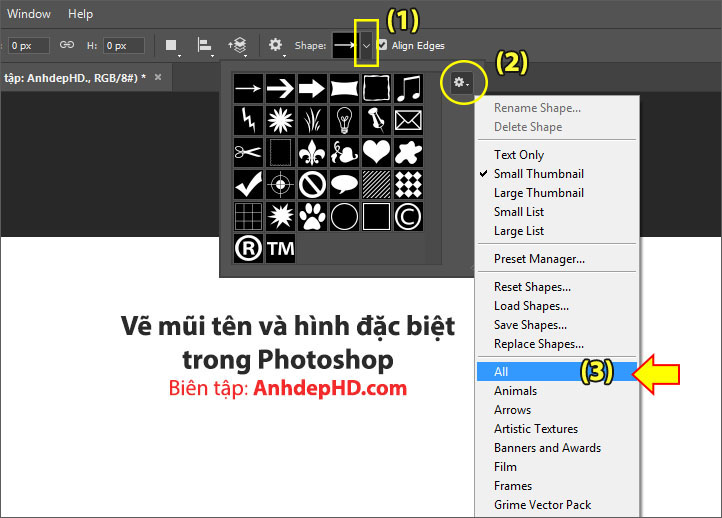Select the grid shape
The image size is (722, 518).
coord(248,216)
